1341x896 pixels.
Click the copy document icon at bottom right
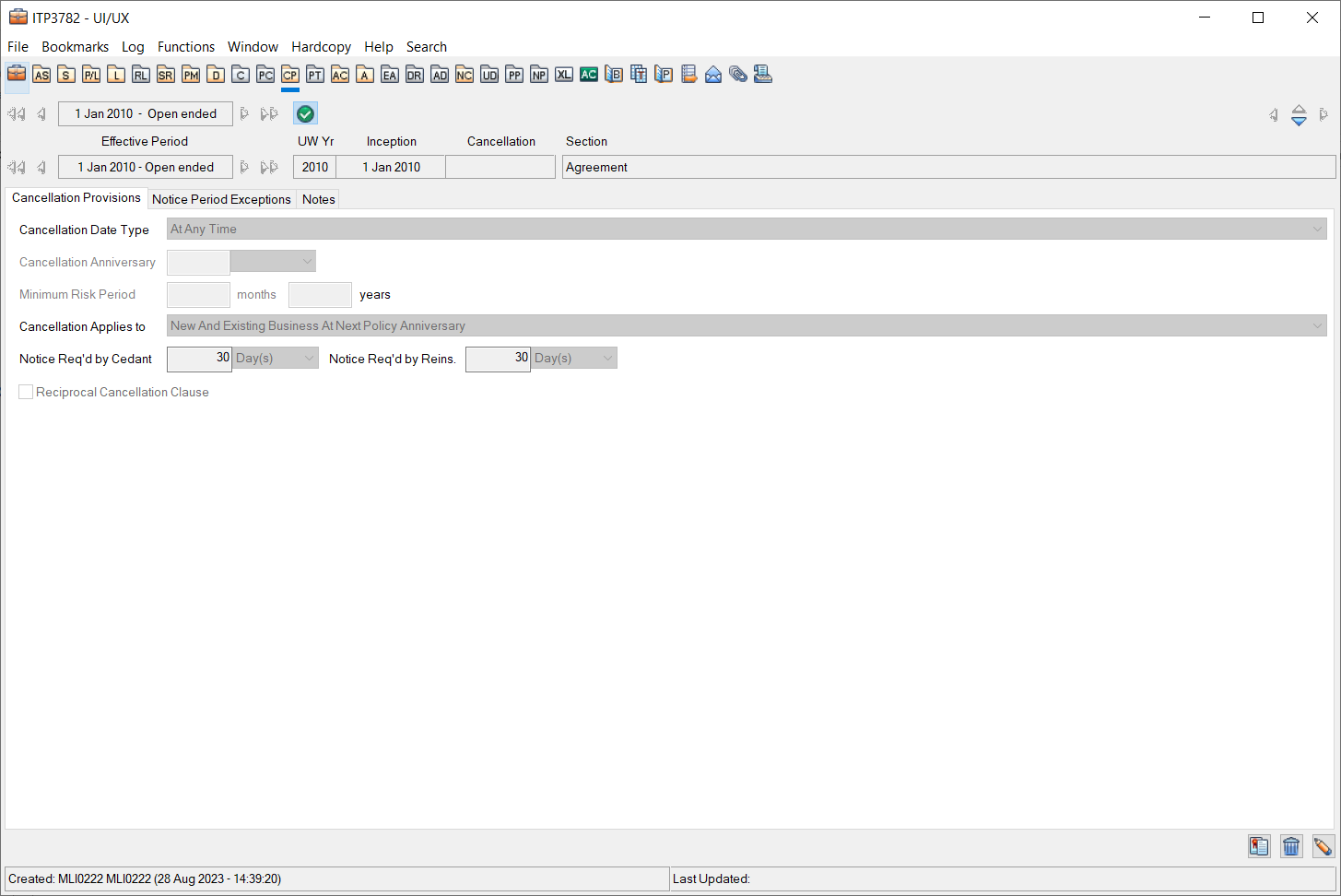[x=1259, y=846]
